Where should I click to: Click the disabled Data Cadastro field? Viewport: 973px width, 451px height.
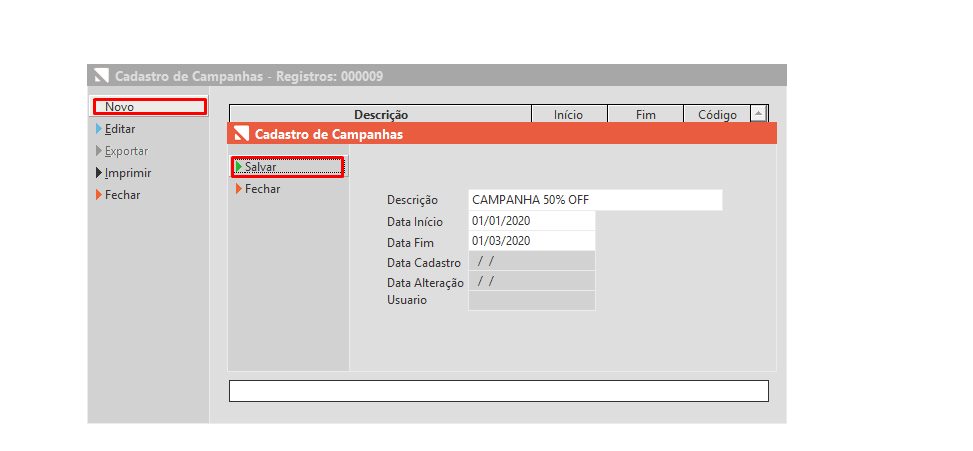[532, 261]
